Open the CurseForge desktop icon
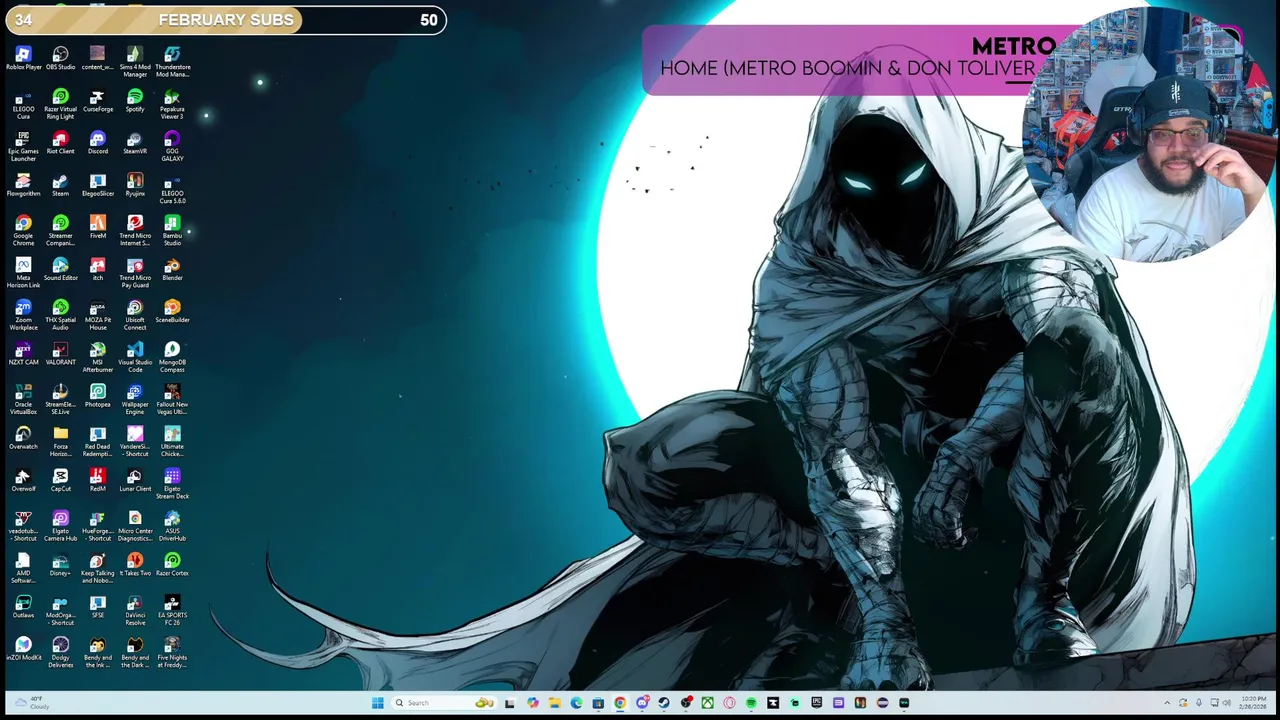The width and height of the screenshot is (1280, 720). (97, 101)
